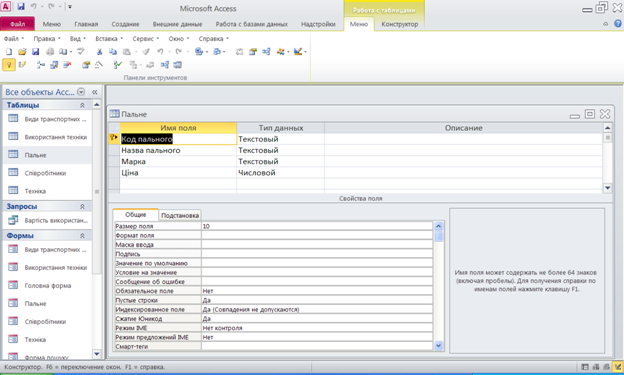This screenshot has width=624, height=375.
Task: Click the Save floppy disk icon in toolbar row
Action: (x=35, y=51)
